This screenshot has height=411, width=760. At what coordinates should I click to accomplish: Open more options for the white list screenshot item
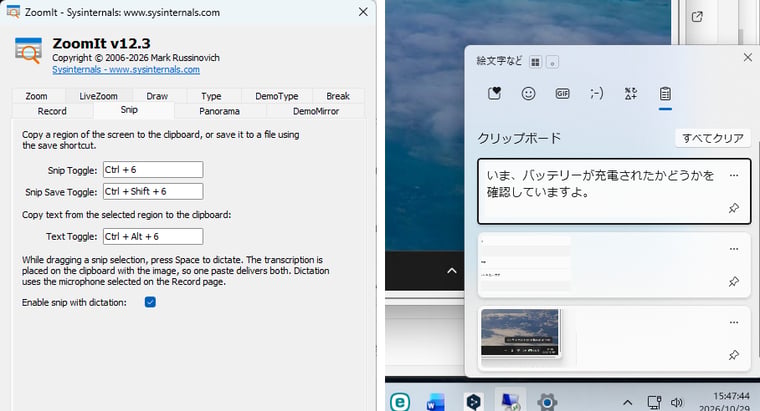coord(734,249)
